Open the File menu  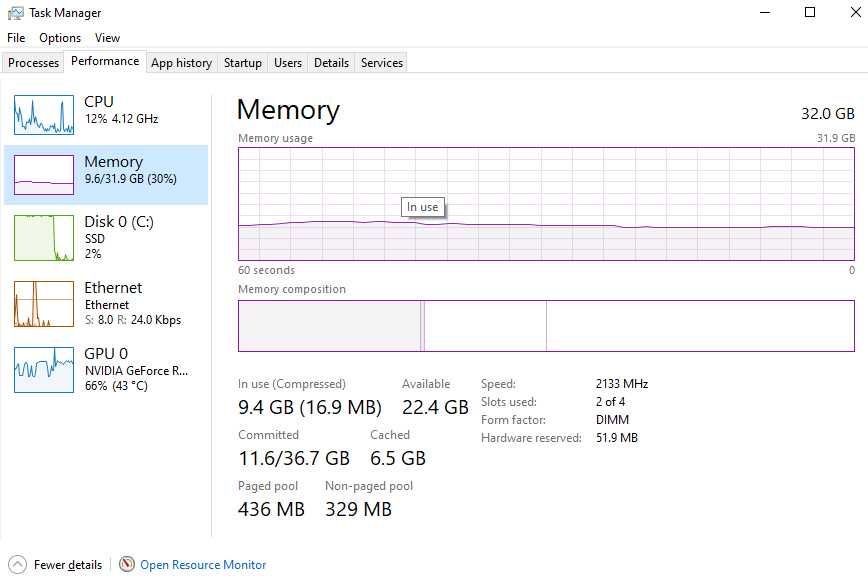click(16, 38)
